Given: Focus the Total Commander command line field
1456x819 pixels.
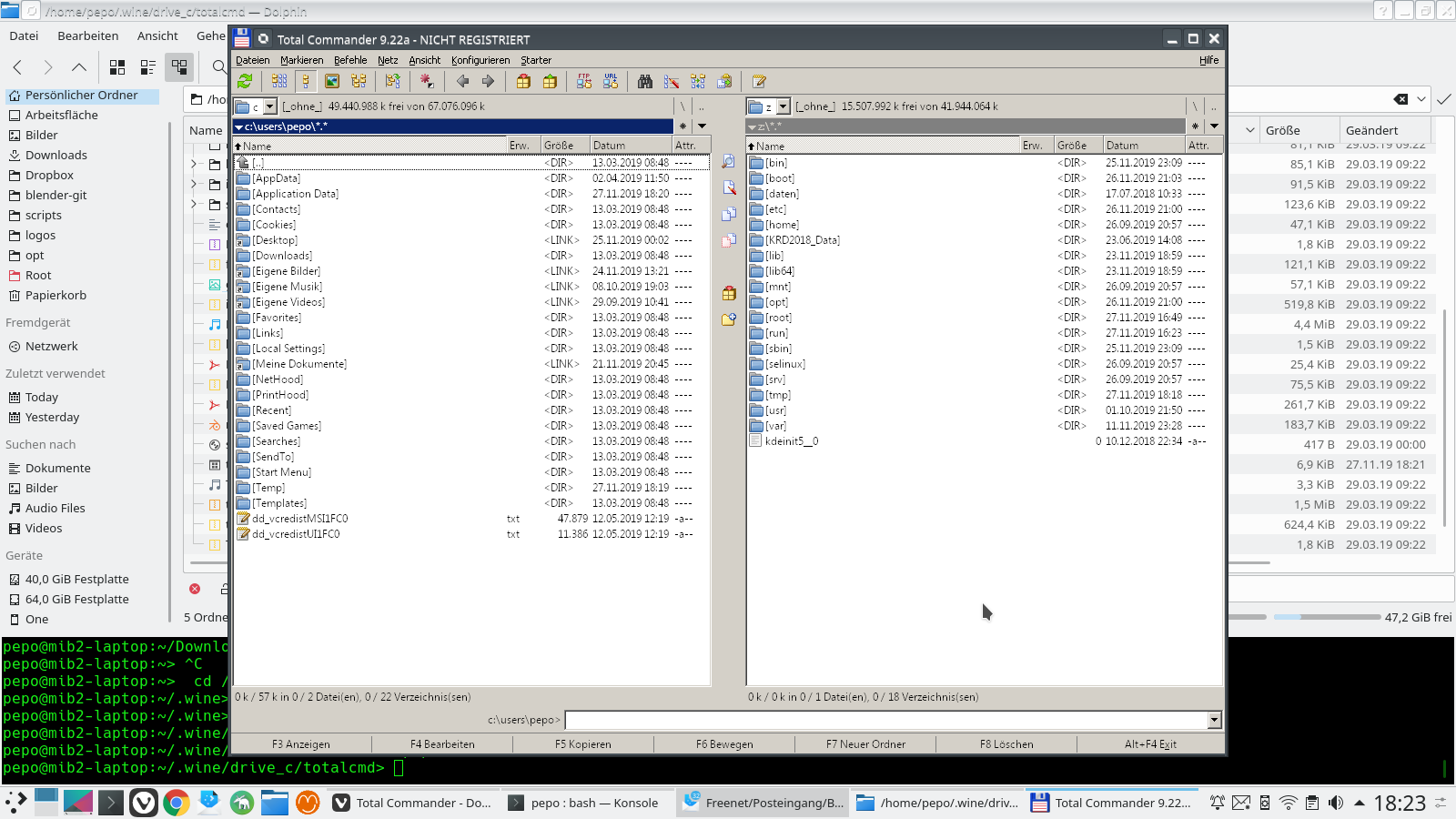Looking at the screenshot, I should pos(886,720).
